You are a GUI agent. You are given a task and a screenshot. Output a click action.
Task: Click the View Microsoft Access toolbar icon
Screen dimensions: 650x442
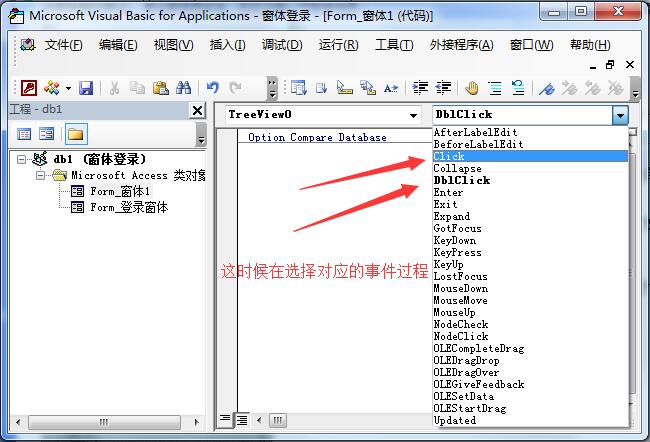point(29,87)
